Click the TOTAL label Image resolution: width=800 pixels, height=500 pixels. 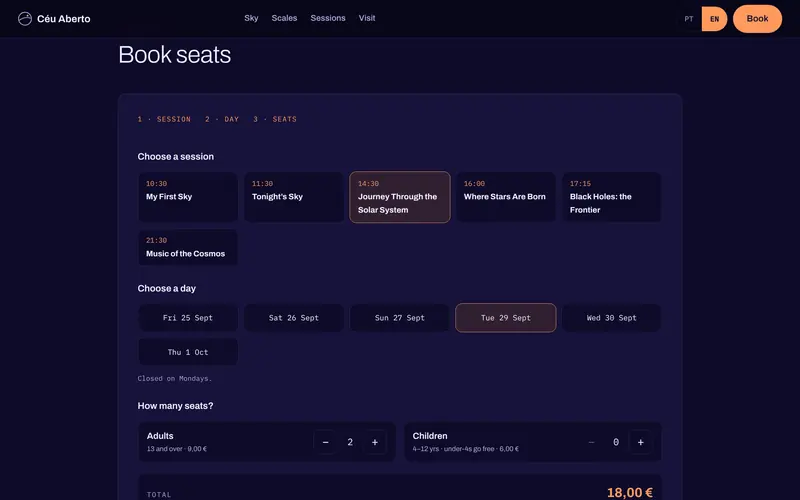tap(159, 494)
